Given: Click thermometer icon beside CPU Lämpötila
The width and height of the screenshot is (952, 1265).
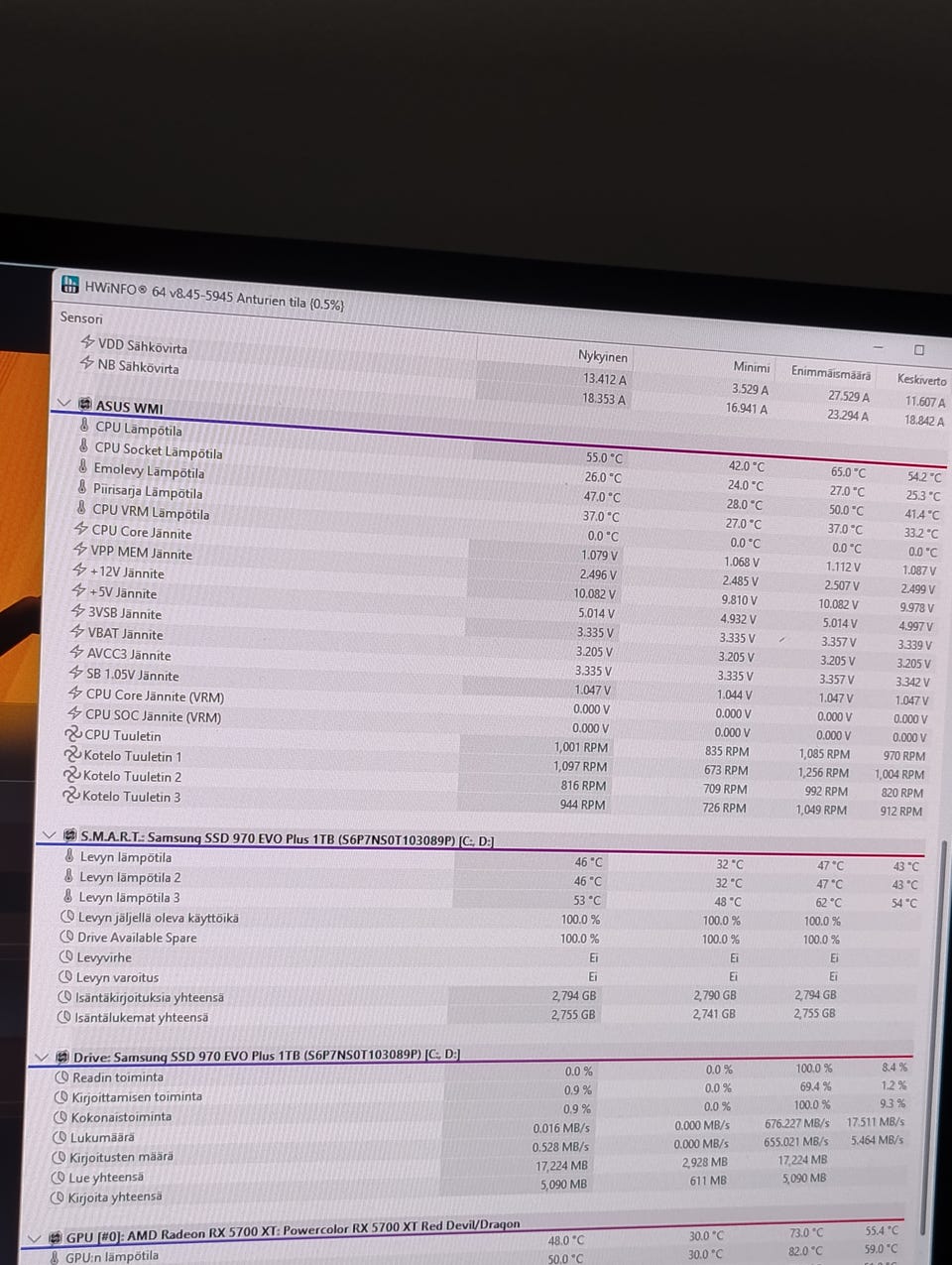Looking at the screenshot, I should pos(84,426).
